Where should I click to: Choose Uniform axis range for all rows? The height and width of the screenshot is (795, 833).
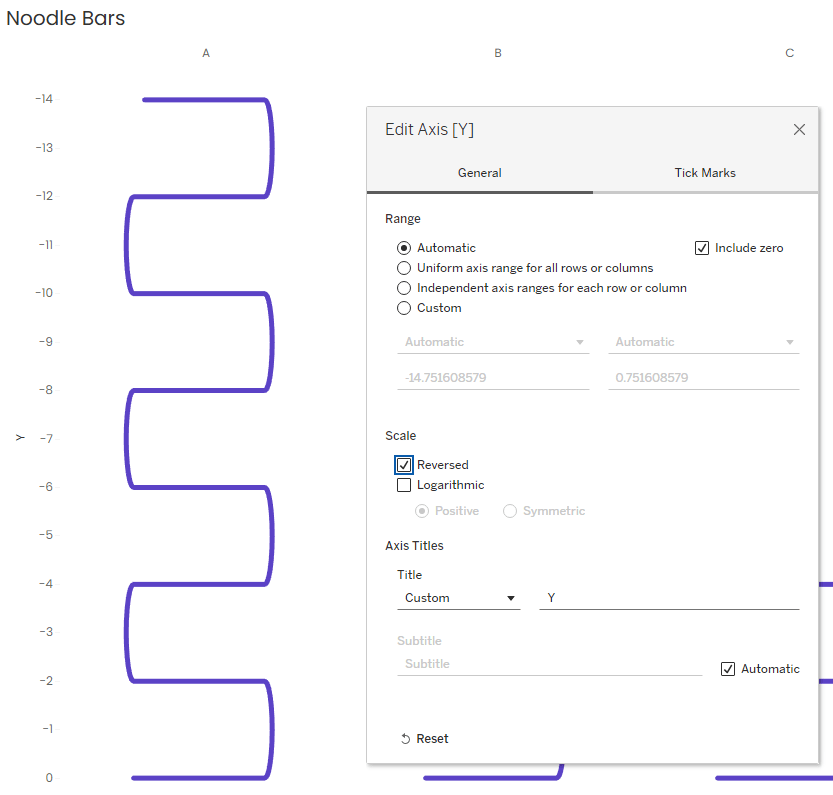tap(404, 268)
